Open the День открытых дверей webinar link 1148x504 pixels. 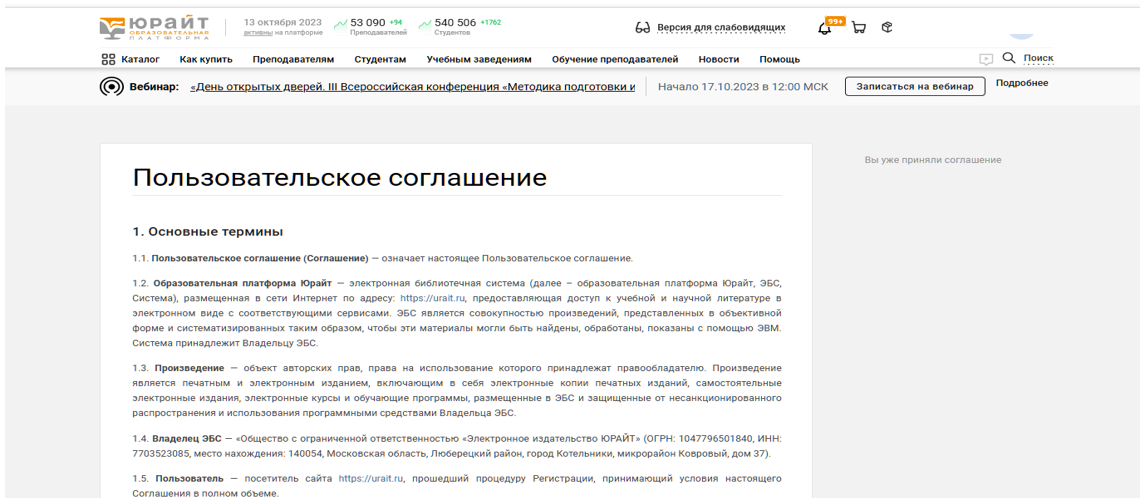coord(413,86)
